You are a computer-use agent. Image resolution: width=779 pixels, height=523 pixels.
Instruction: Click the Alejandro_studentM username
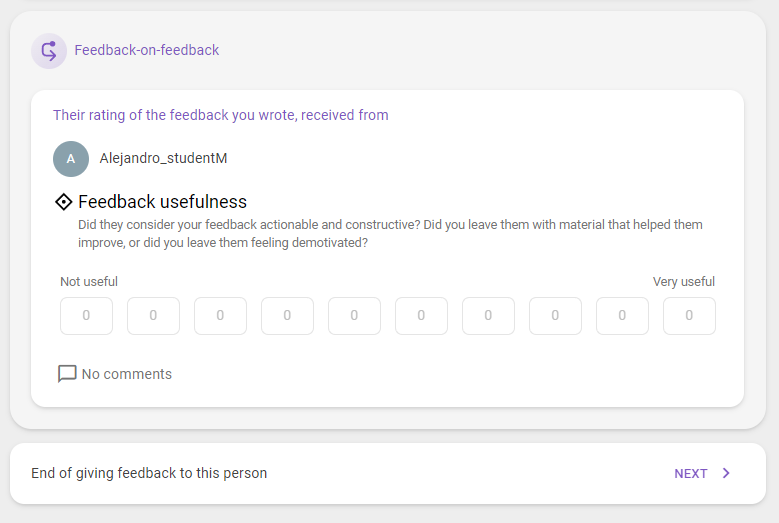pyautogui.click(x=163, y=158)
